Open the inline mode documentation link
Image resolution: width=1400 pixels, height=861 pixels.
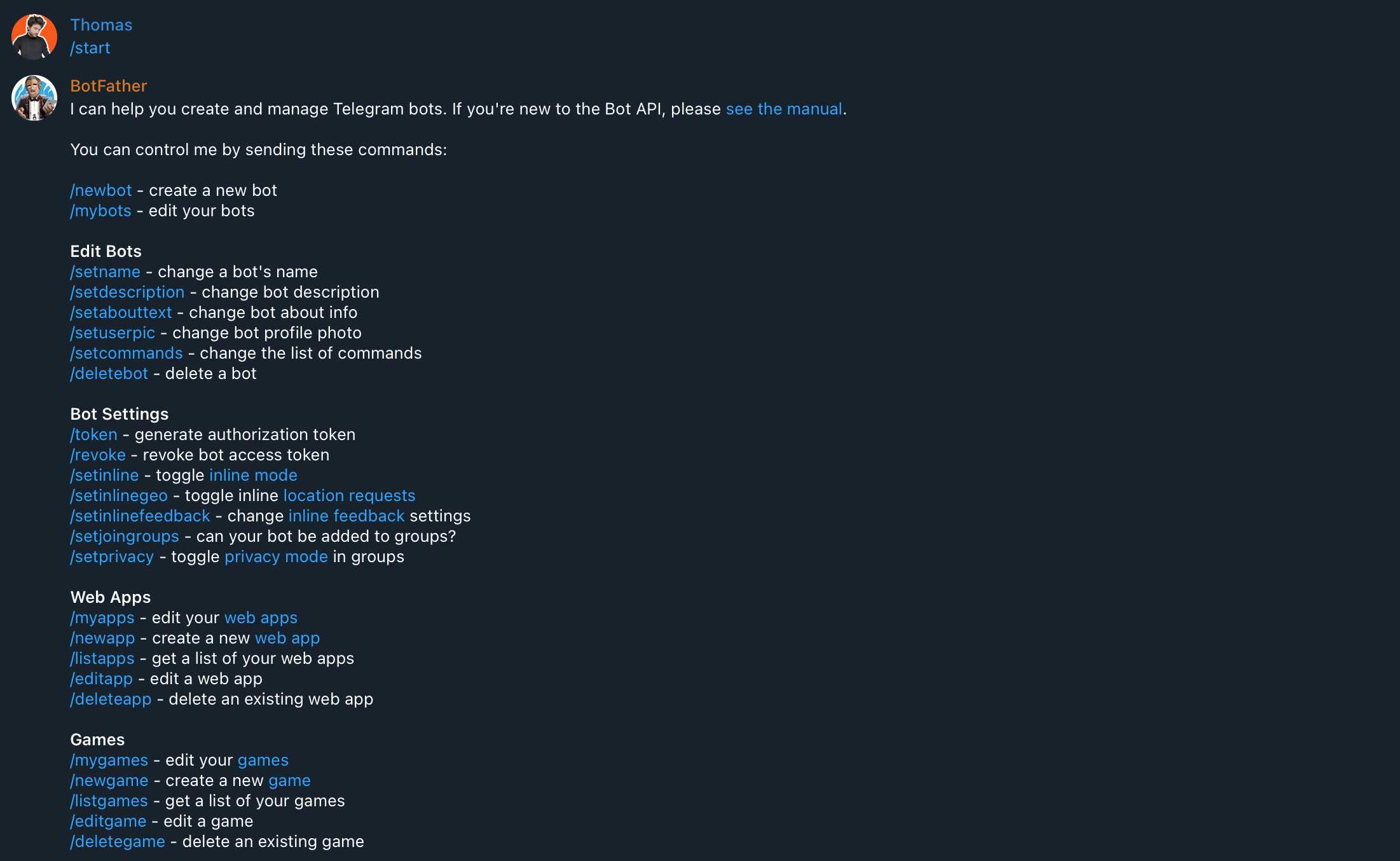[253, 475]
